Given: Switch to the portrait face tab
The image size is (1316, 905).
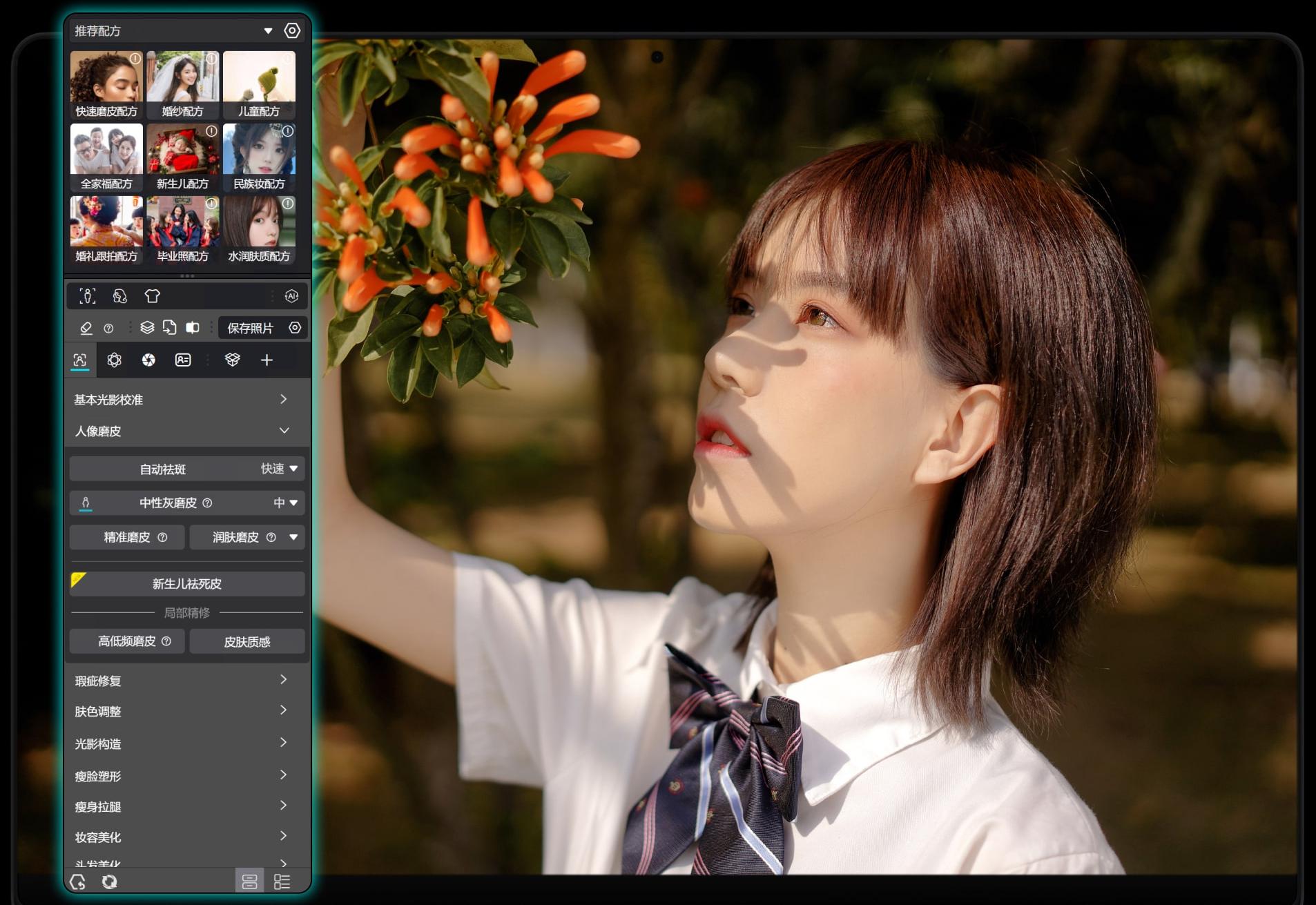Looking at the screenshot, I should [x=80, y=360].
